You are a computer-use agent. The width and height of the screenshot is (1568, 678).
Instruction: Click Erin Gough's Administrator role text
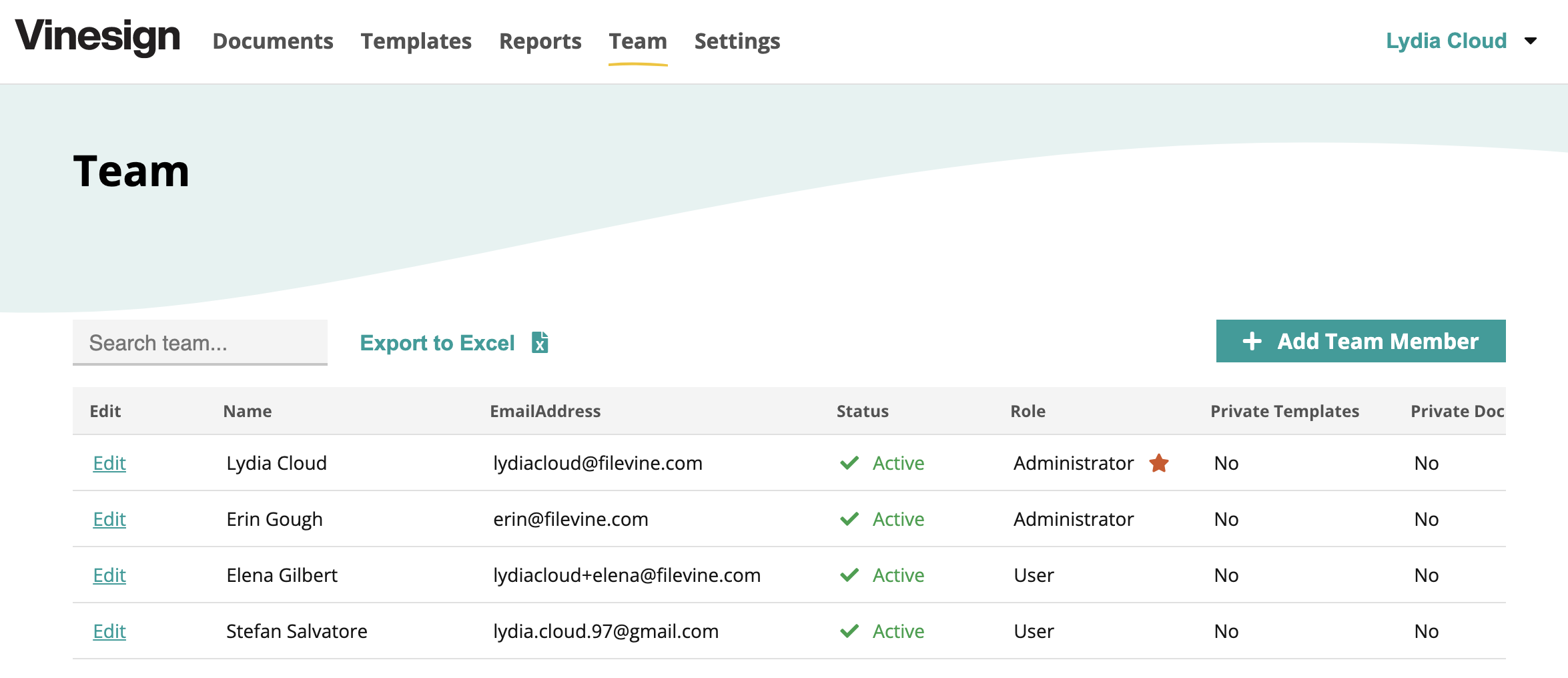tap(1074, 519)
